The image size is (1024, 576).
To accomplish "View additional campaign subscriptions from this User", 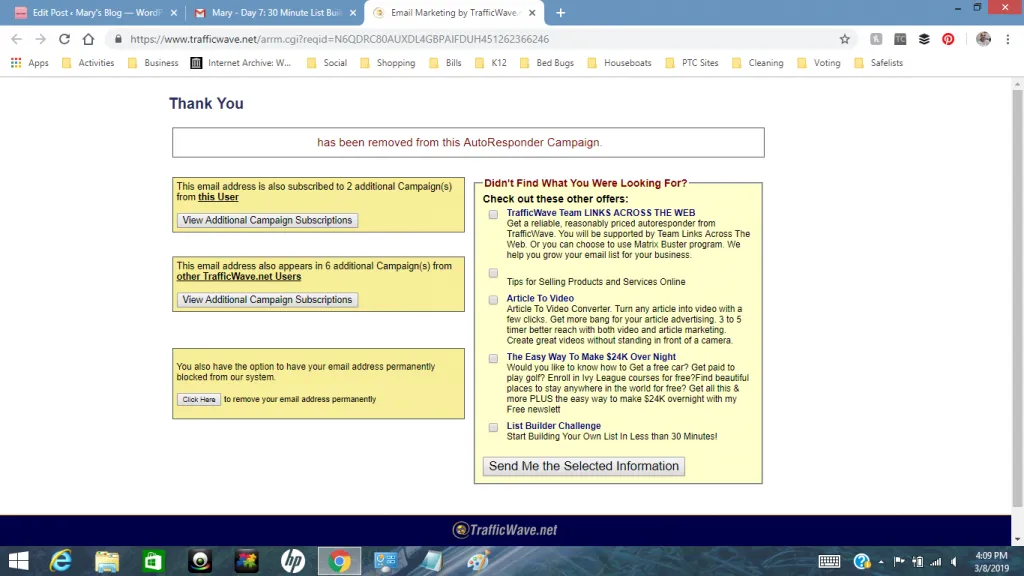I will click(x=267, y=220).
